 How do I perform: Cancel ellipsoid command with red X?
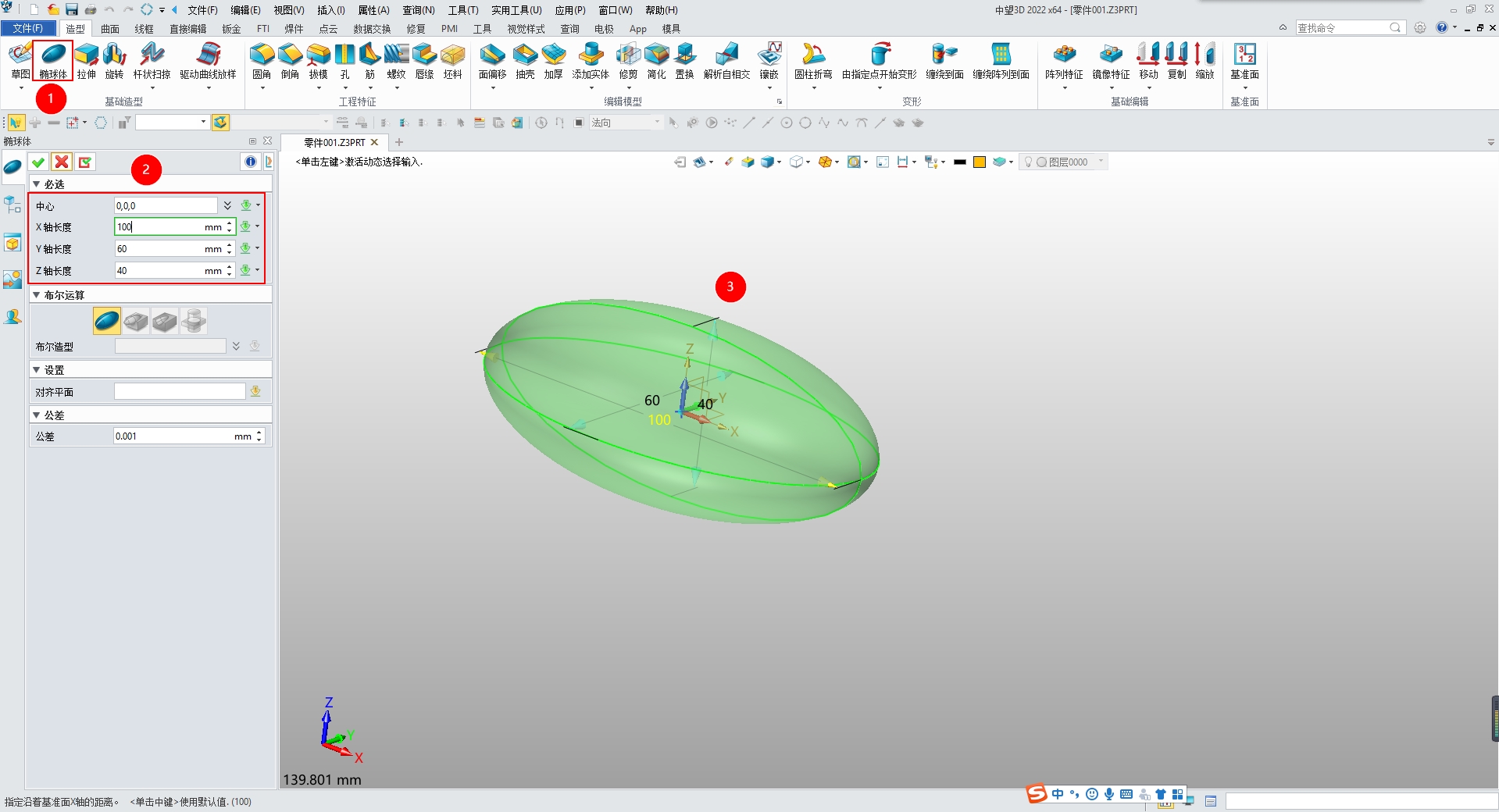[62, 162]
